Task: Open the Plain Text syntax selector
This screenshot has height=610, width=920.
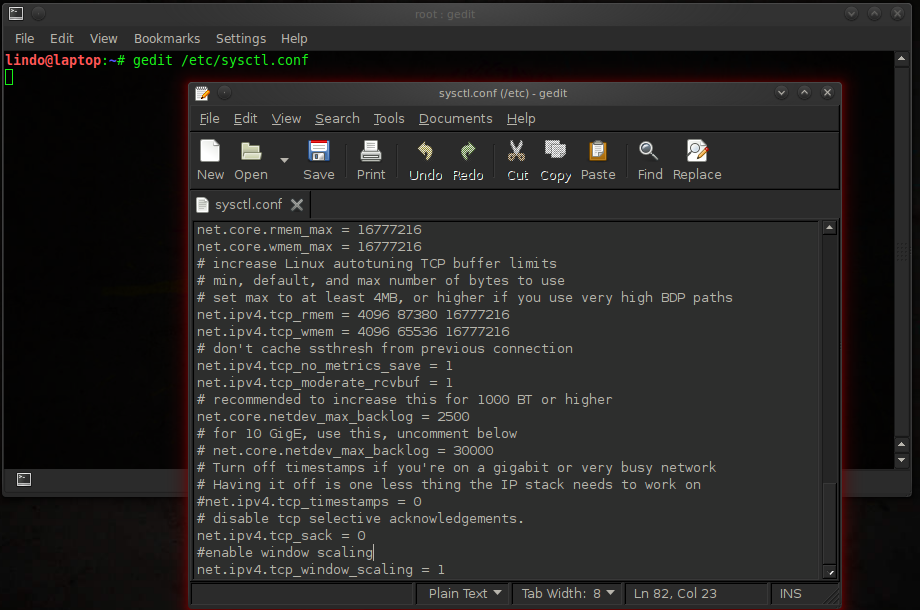Action: click(x=462, y=593)
